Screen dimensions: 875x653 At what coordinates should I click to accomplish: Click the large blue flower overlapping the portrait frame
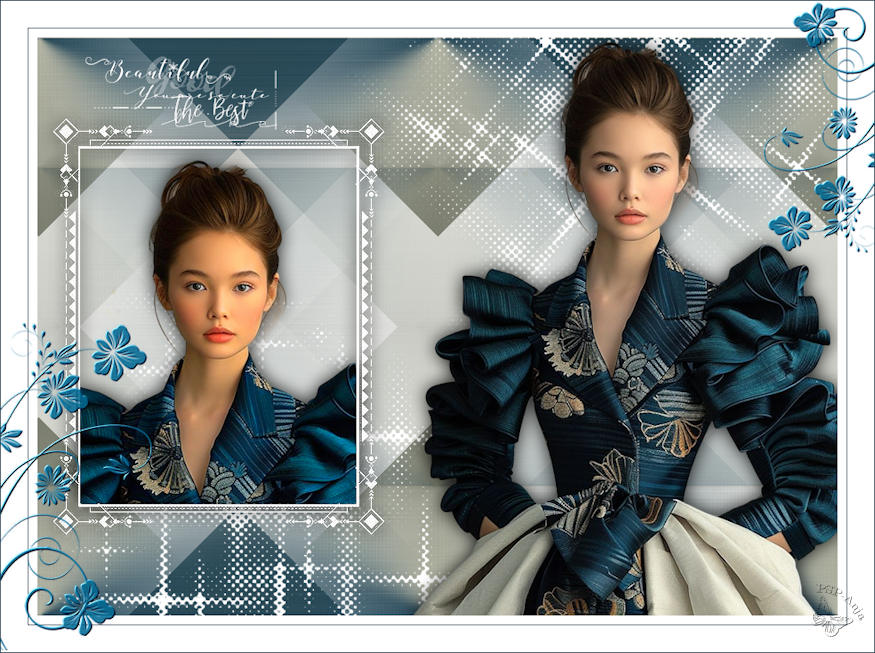pos(118,351)
